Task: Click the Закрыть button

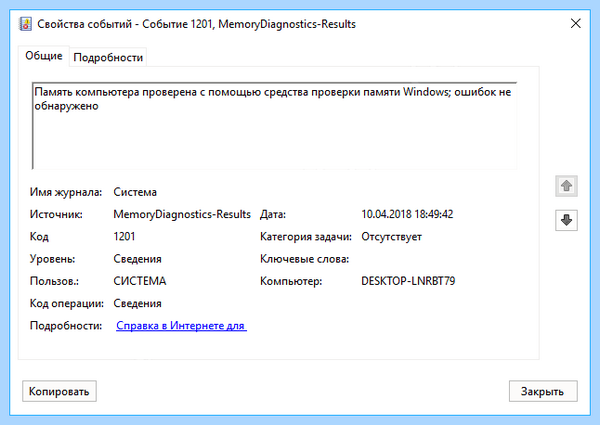Action: point(543,391)
